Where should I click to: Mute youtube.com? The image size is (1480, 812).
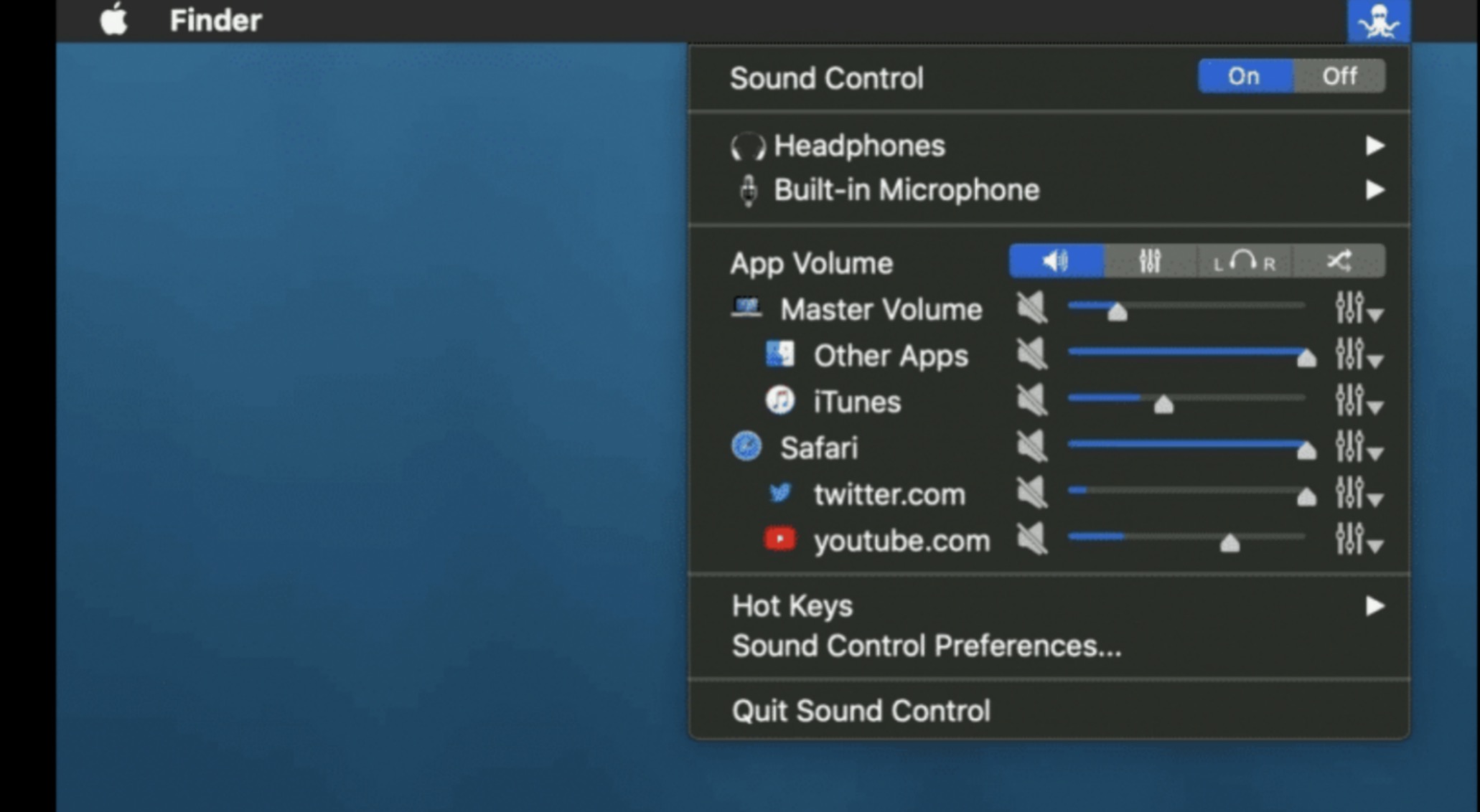[1032, 539]
